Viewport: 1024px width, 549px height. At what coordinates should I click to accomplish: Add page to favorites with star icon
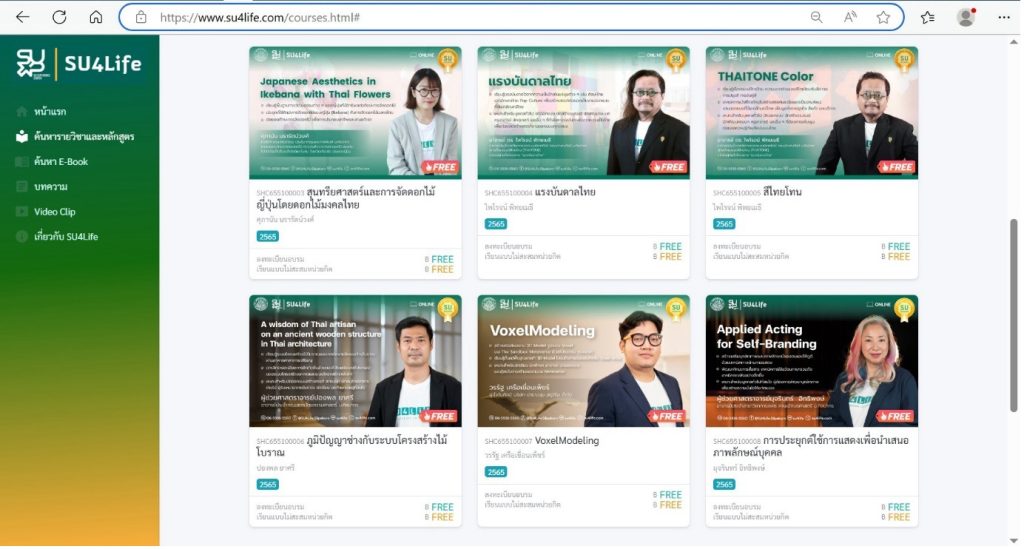tap(883, 17)
